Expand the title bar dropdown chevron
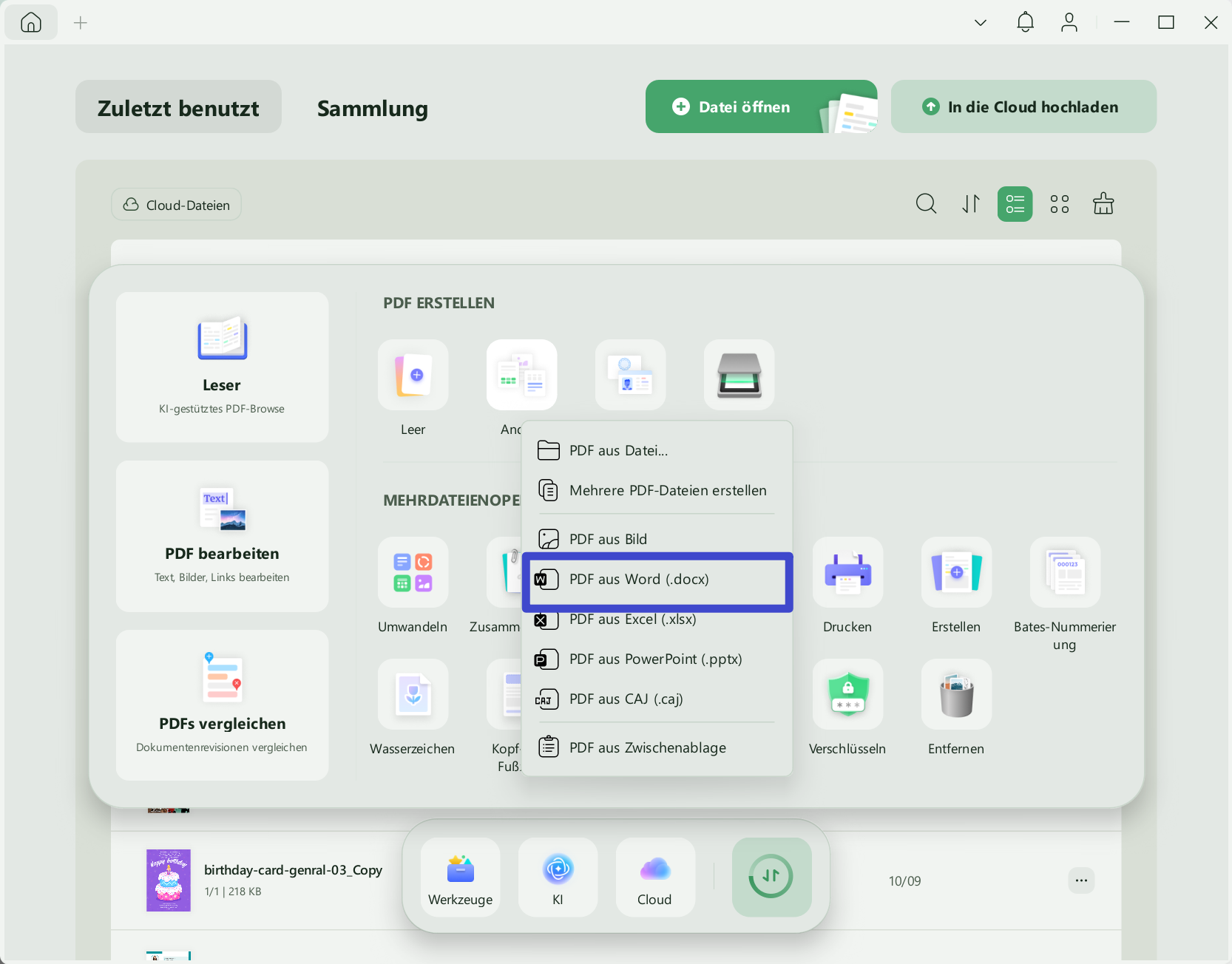The width and height of the screenshot is (1232, 964). tap(981, 23)
